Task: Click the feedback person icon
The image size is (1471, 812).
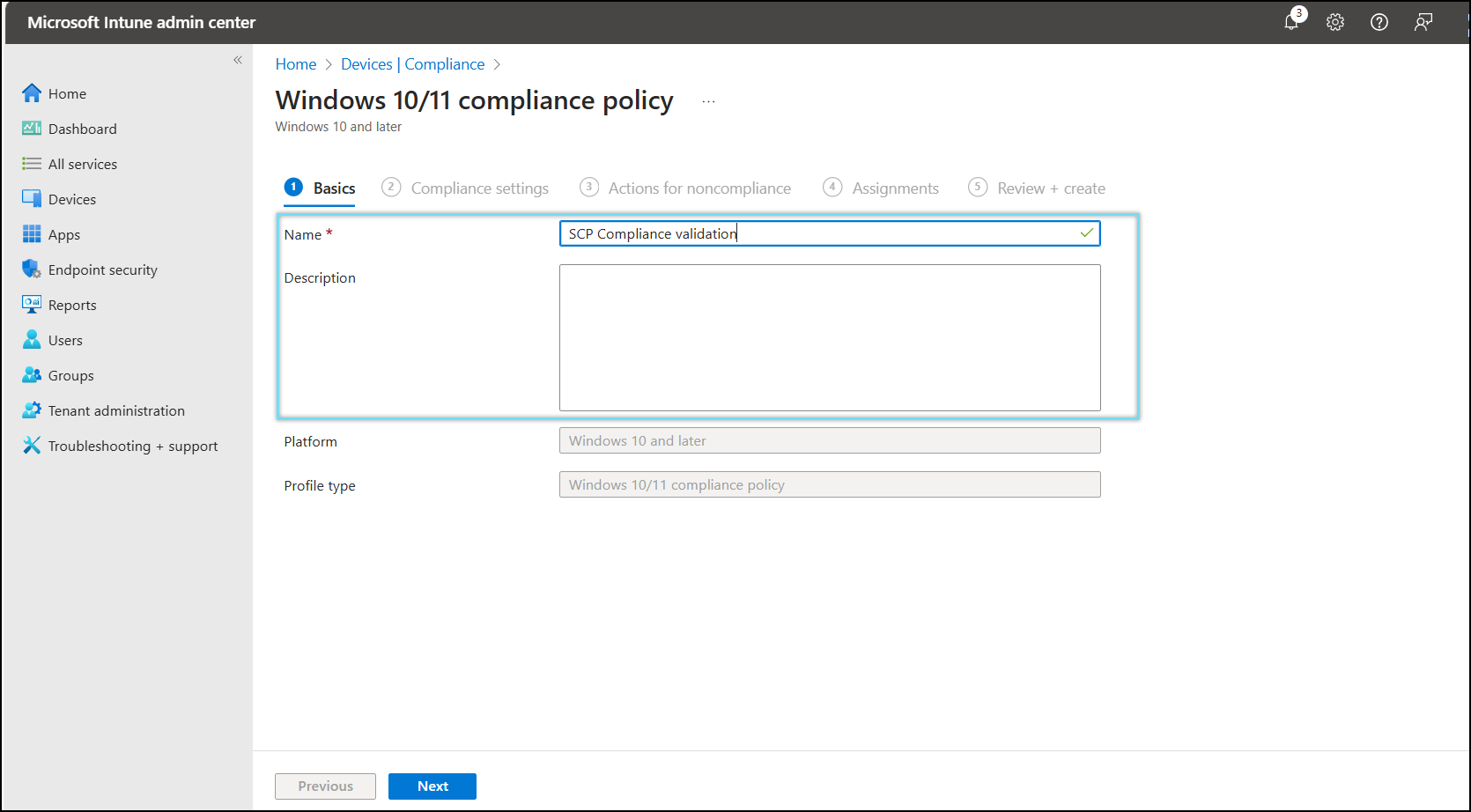Action: pos(1423,22)
